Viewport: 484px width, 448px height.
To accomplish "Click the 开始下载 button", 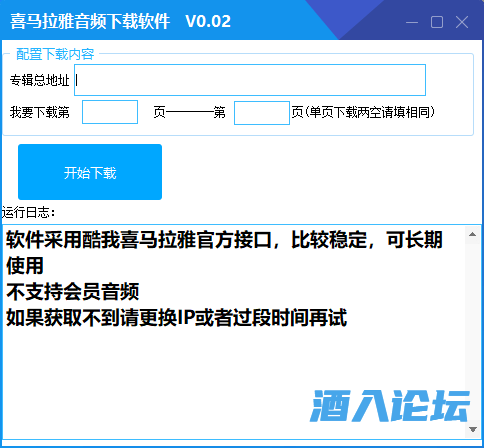I will click(x=90, y=172).
